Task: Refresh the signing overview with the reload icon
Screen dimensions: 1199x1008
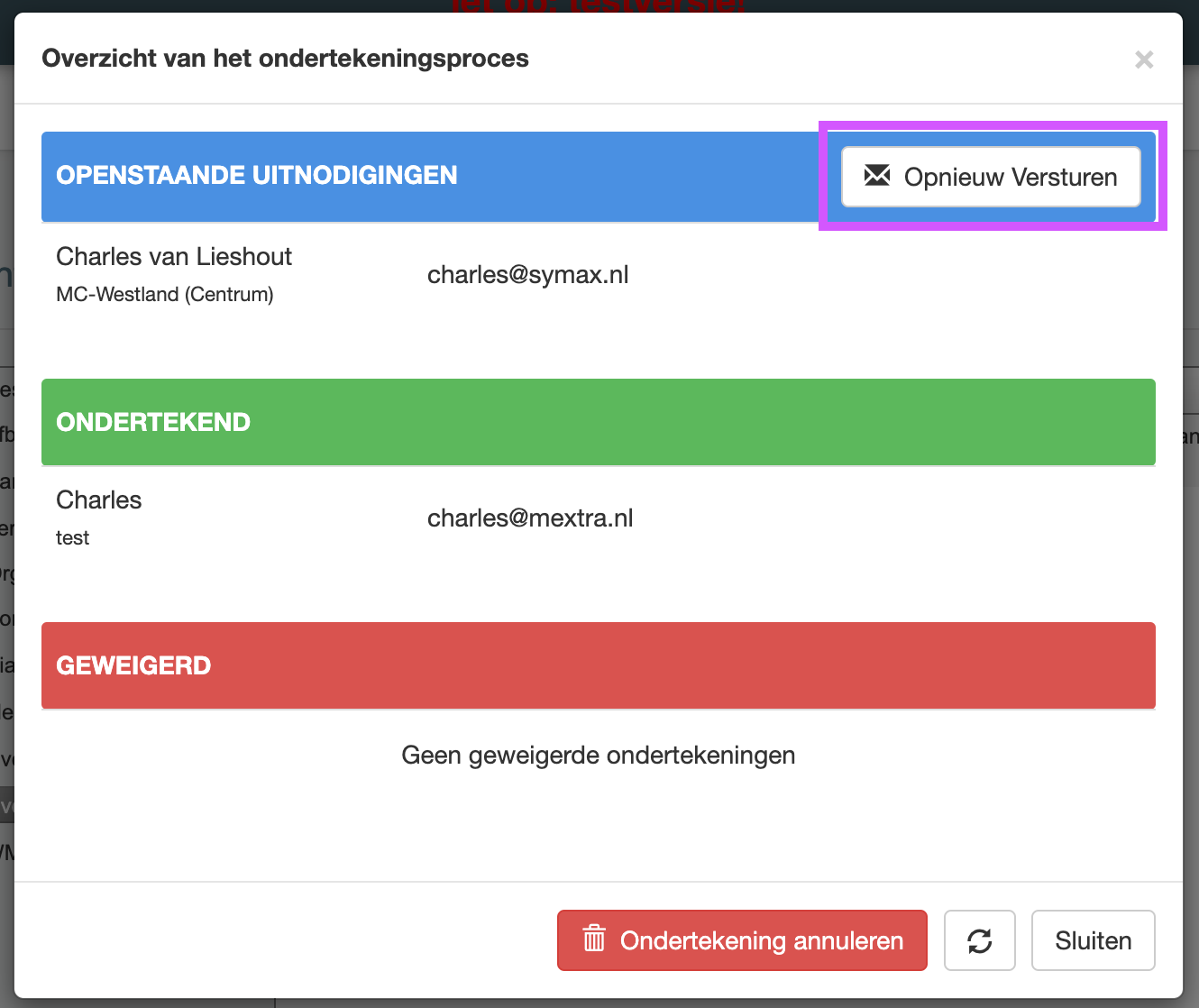Action: click(980, 940)
